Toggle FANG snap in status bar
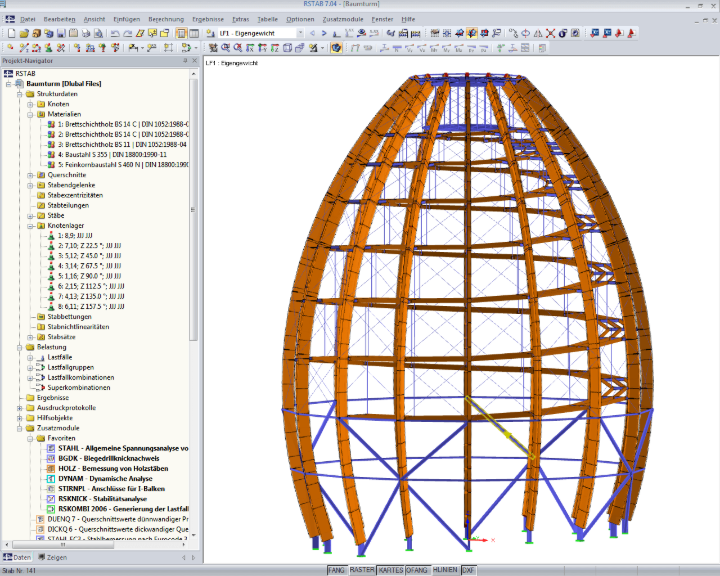Viewport: 720px width, 576px height. 336,570
